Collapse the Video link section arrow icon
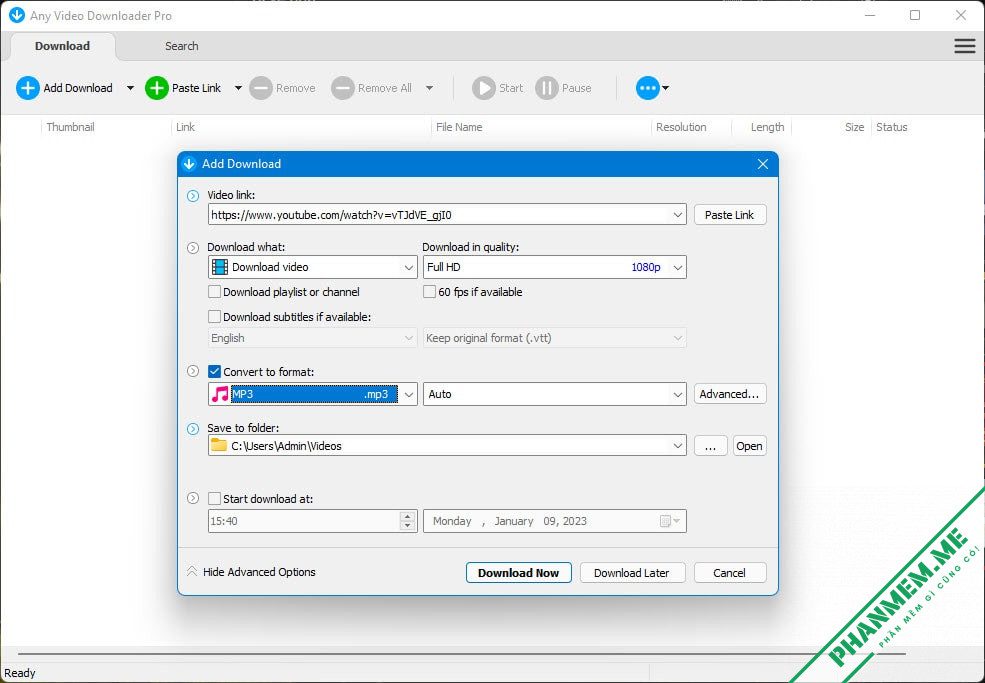The width and height of the screenshot is (985, 683). 193,196
